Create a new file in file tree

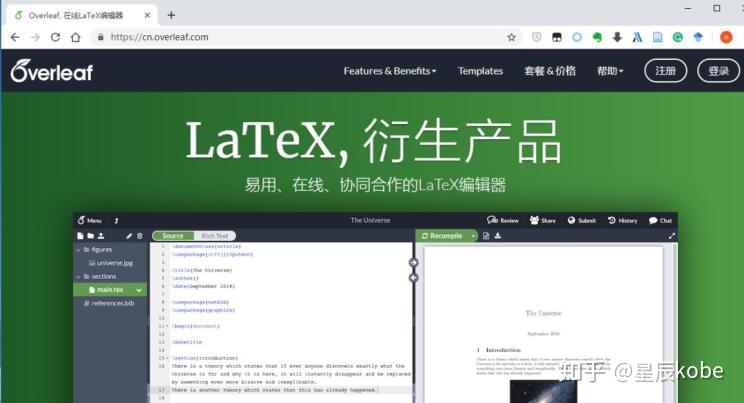[x=80, y=235]
